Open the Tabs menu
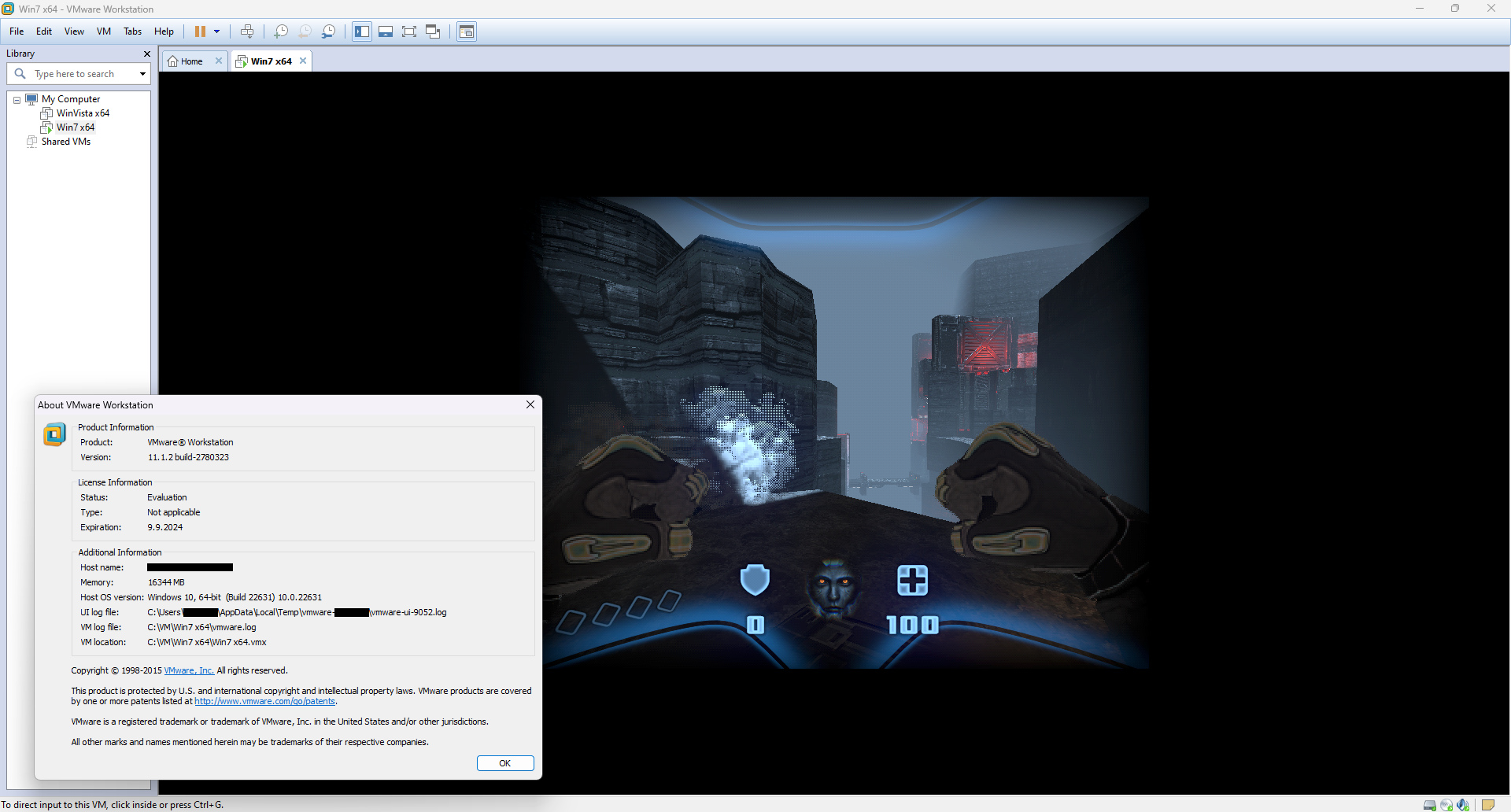Image resolution: width=1511 pixels, height=812 pixels. (132, 31)
